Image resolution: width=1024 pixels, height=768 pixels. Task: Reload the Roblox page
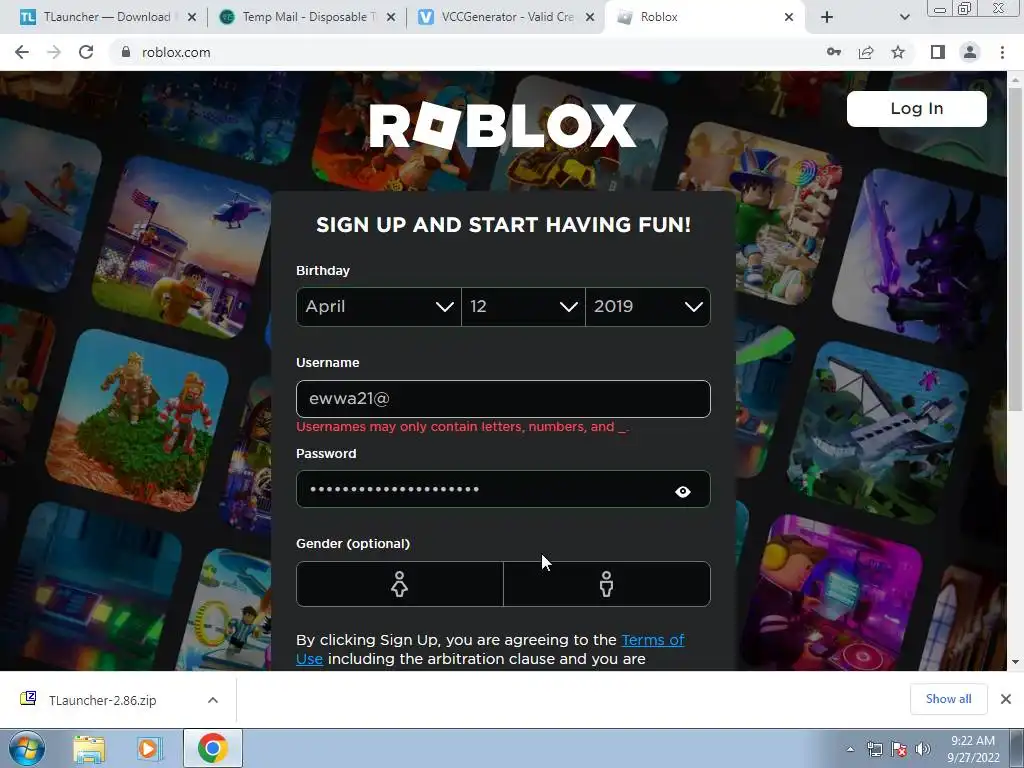[x=86, y=52]
